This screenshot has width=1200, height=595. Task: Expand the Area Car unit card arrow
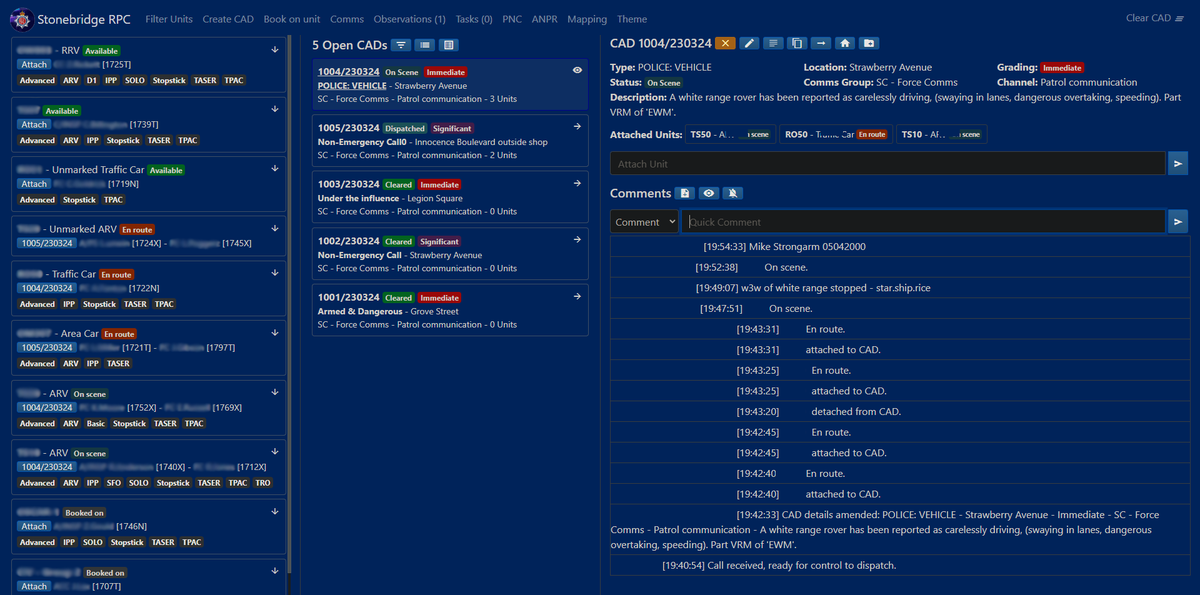pos(275,333)
